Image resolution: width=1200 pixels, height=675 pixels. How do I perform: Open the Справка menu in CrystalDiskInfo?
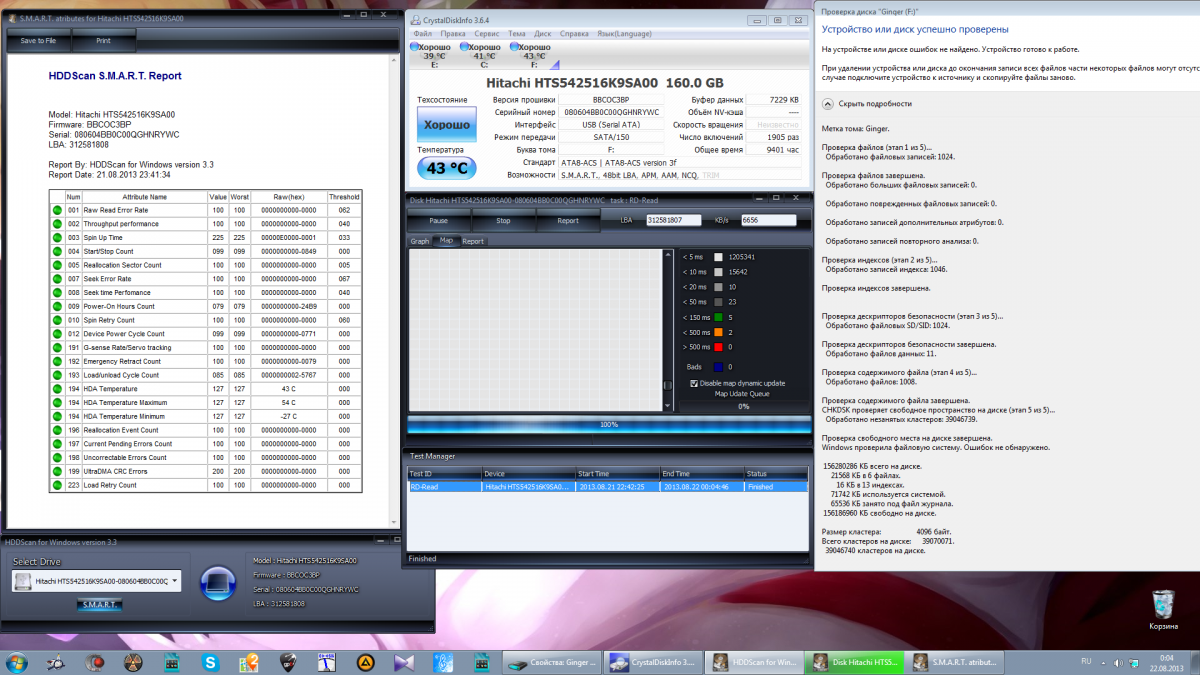pyautogui.click(x=574, y=33)
